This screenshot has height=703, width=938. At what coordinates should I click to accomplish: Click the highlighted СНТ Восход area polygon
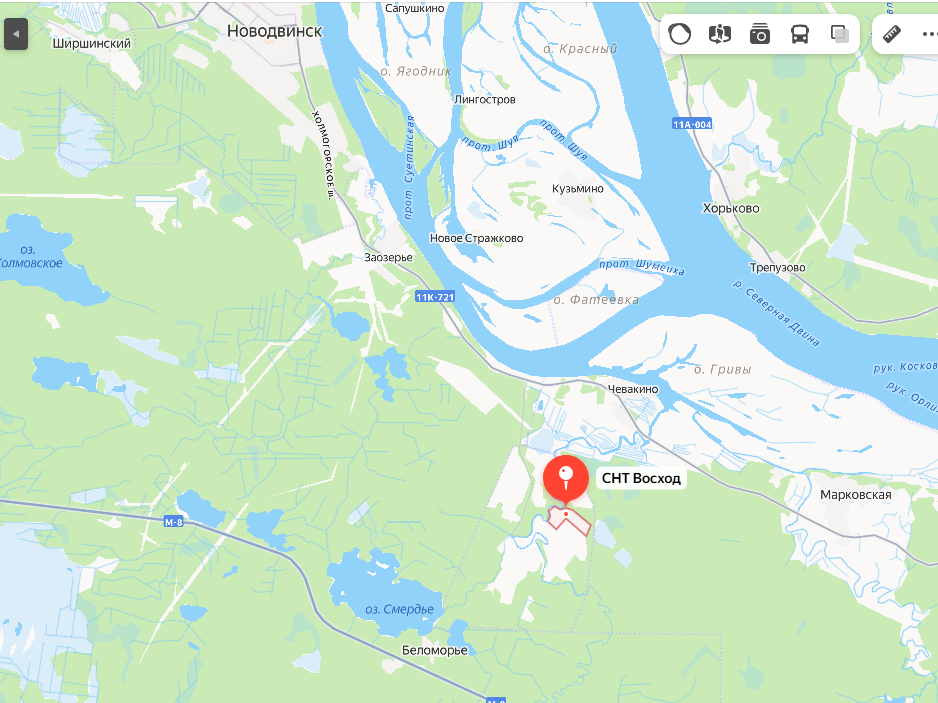[570, 521]
